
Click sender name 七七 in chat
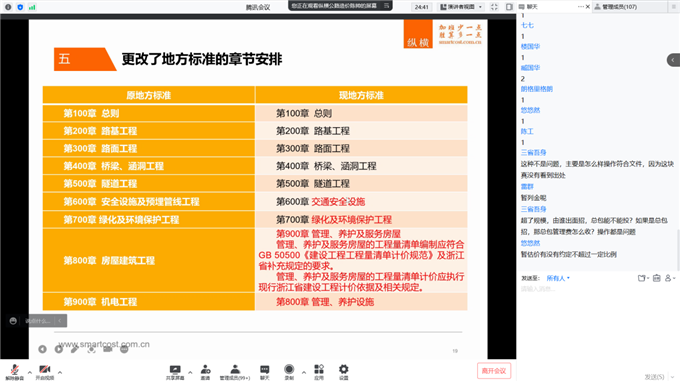point(527,25)
